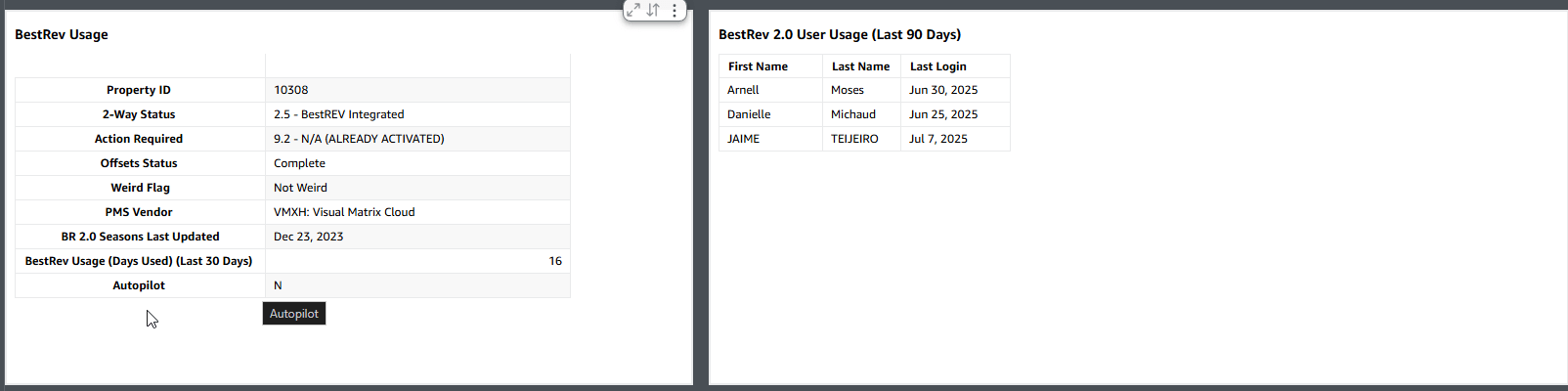Select the Property ID row label

(139, 90)
